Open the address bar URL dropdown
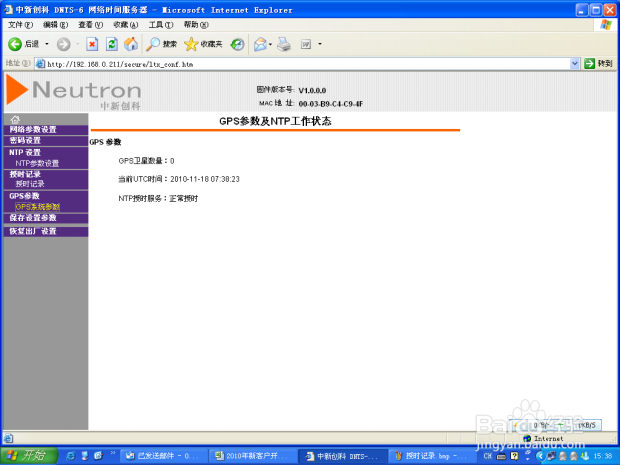Screen dimensions: 620x466 coord(575,64)
